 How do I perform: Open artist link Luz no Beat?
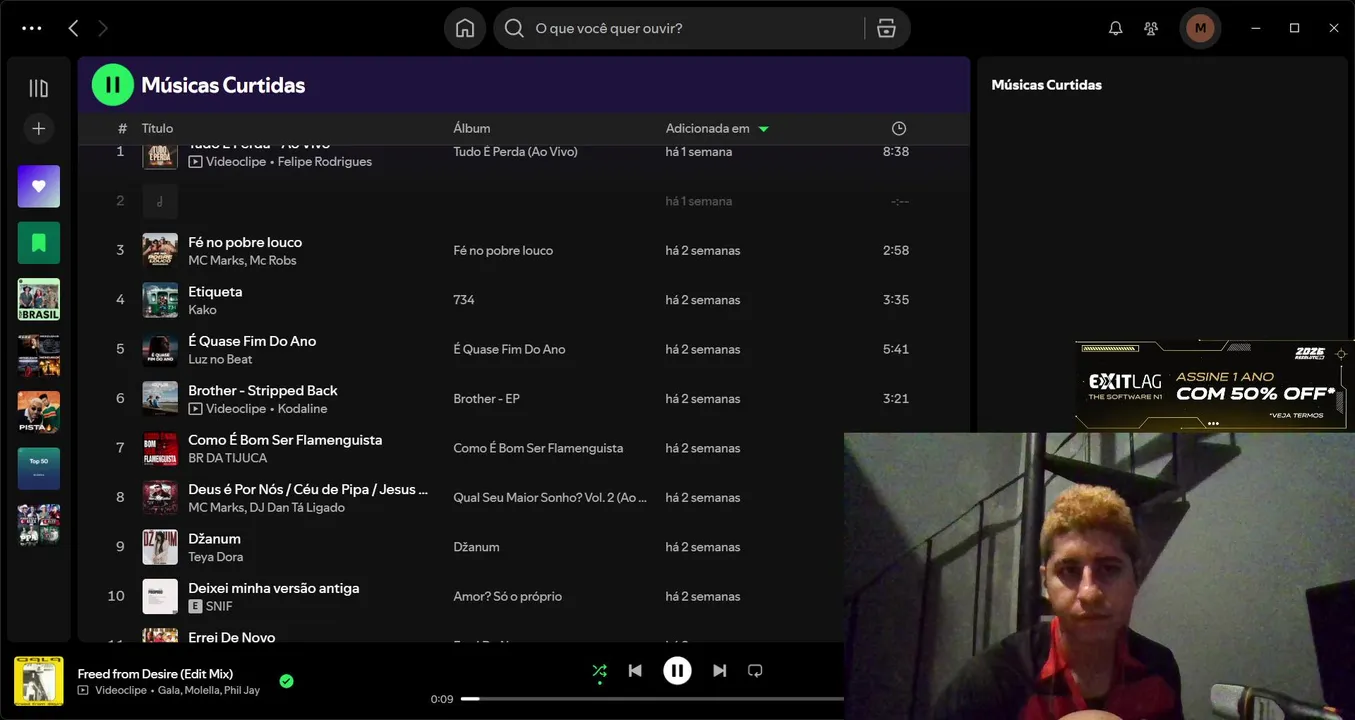[220, 359]
